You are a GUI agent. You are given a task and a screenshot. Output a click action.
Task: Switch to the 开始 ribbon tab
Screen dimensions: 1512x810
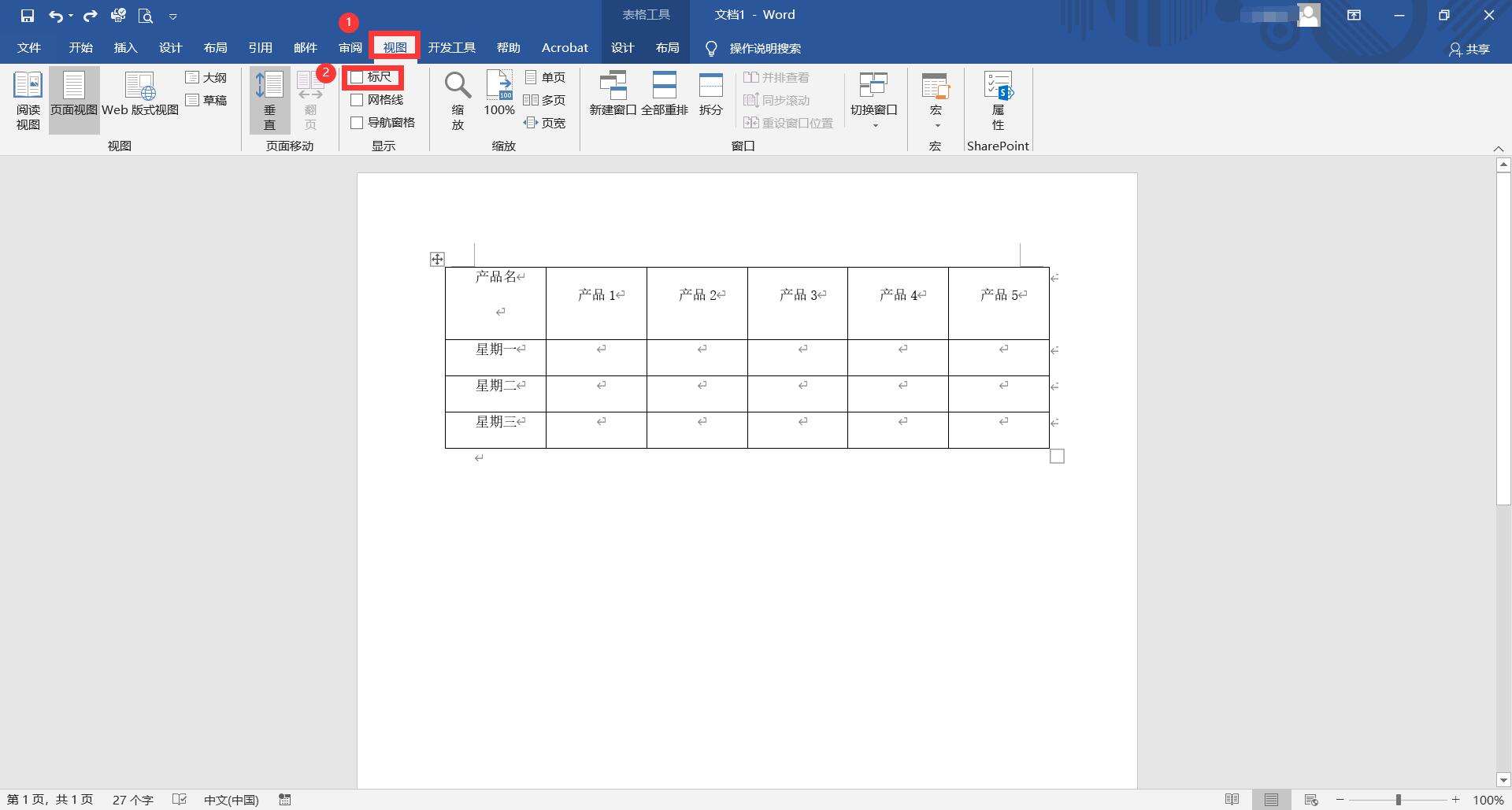tap(79, 47)
